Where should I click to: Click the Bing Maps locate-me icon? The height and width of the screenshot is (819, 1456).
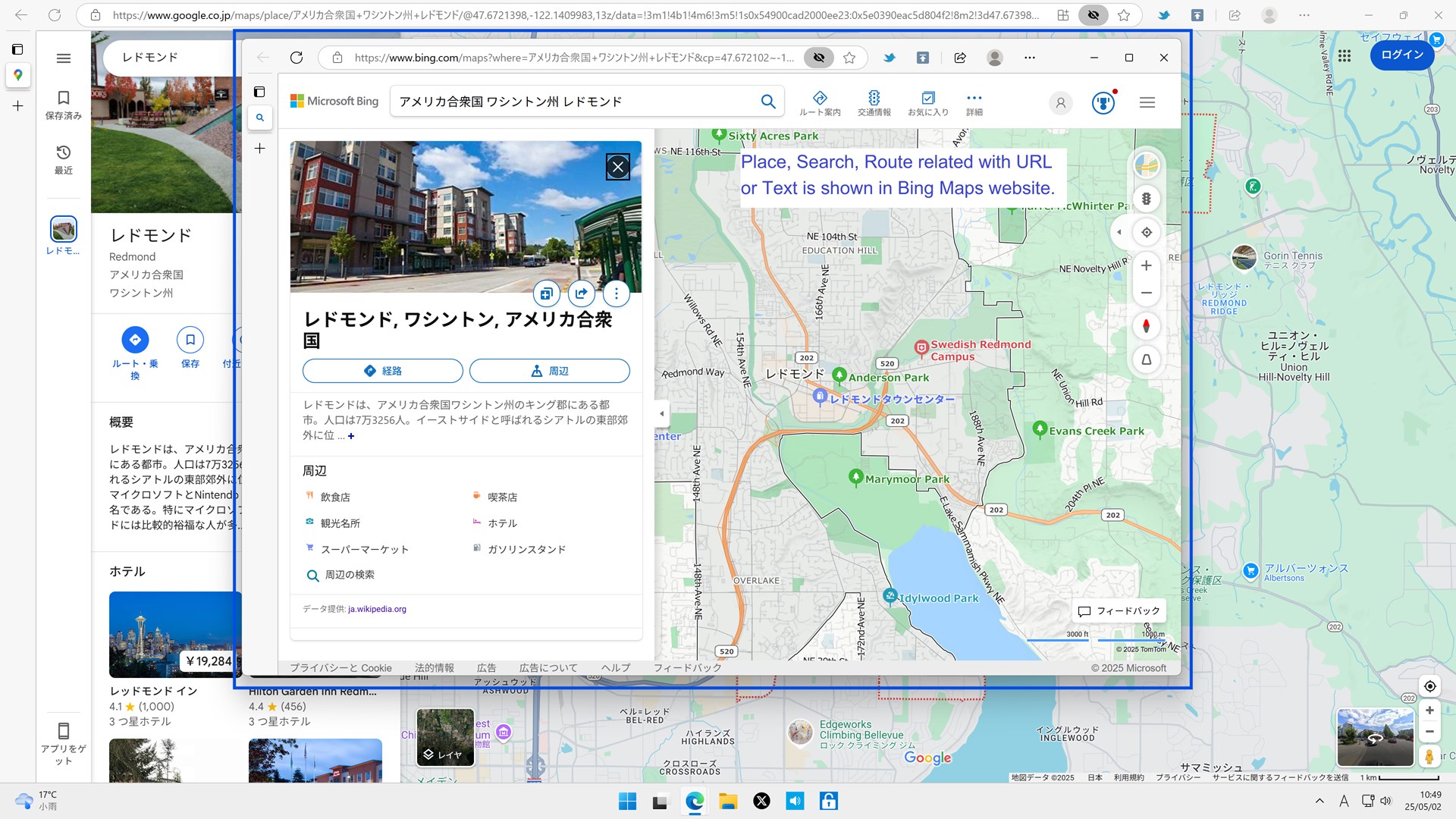(x=1147, y=233)
